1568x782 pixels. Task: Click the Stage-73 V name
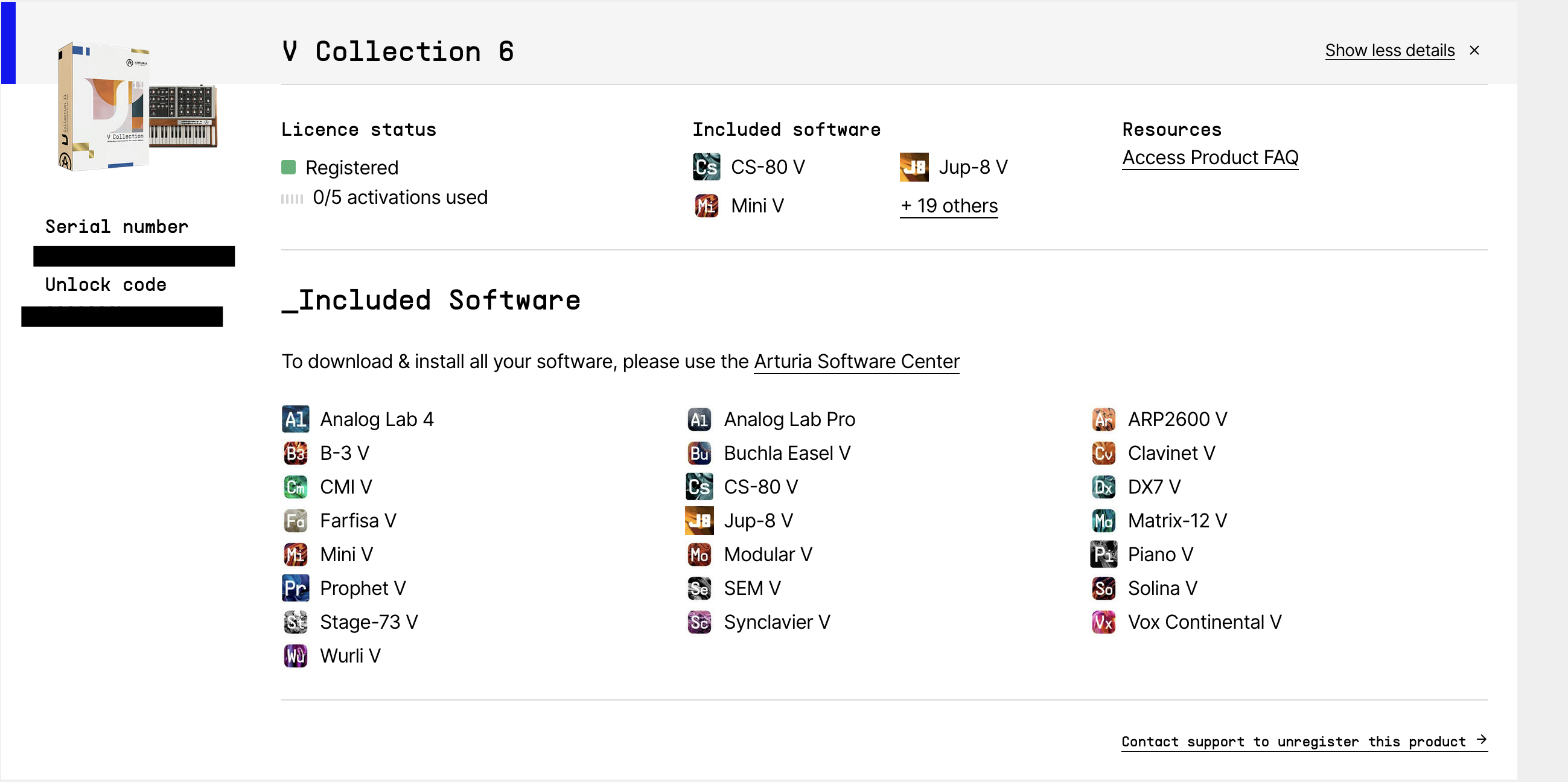point(369,622)
